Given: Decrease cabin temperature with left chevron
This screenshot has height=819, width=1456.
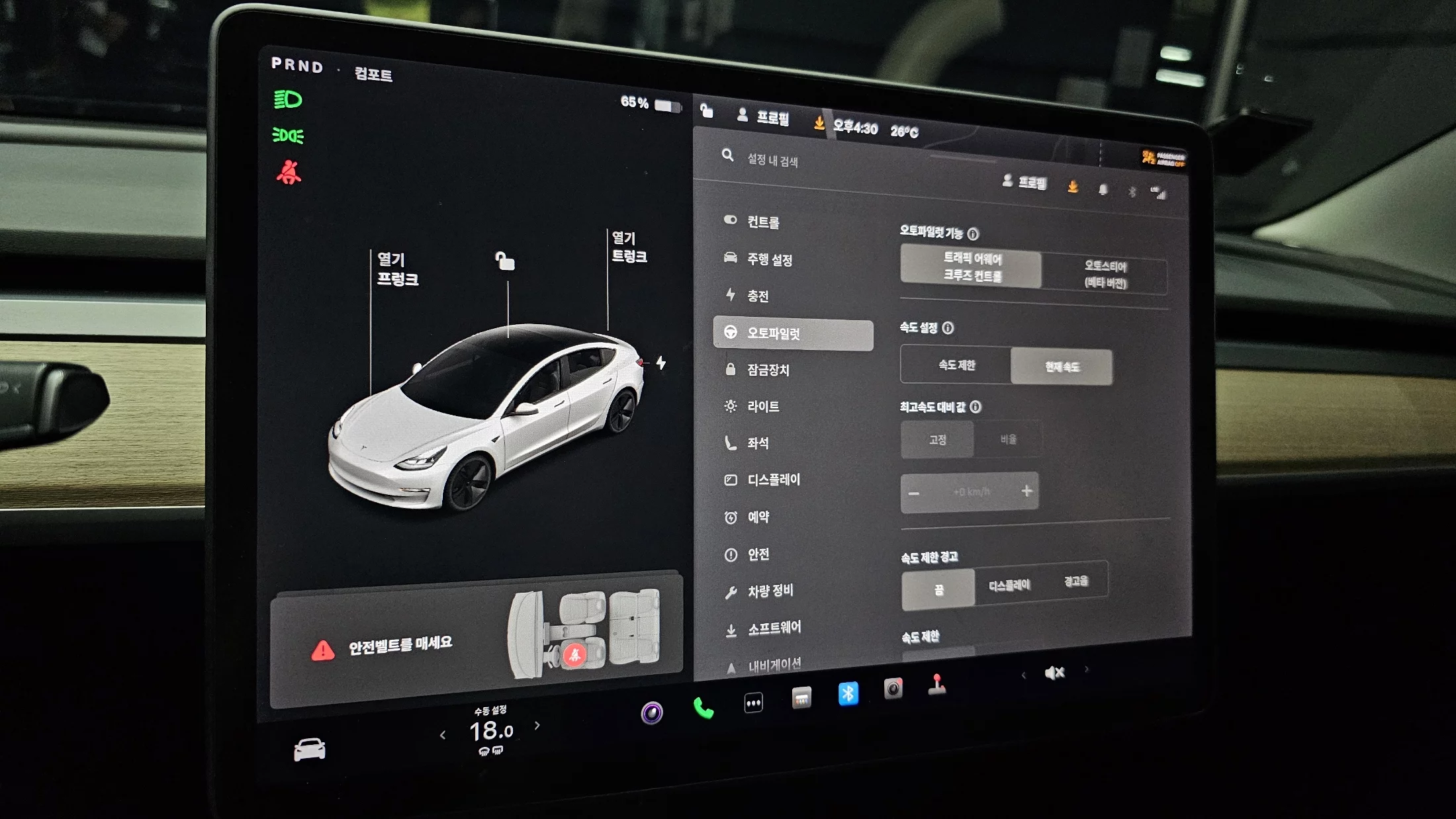Looking at the screenshot, I should coord(443,734).
